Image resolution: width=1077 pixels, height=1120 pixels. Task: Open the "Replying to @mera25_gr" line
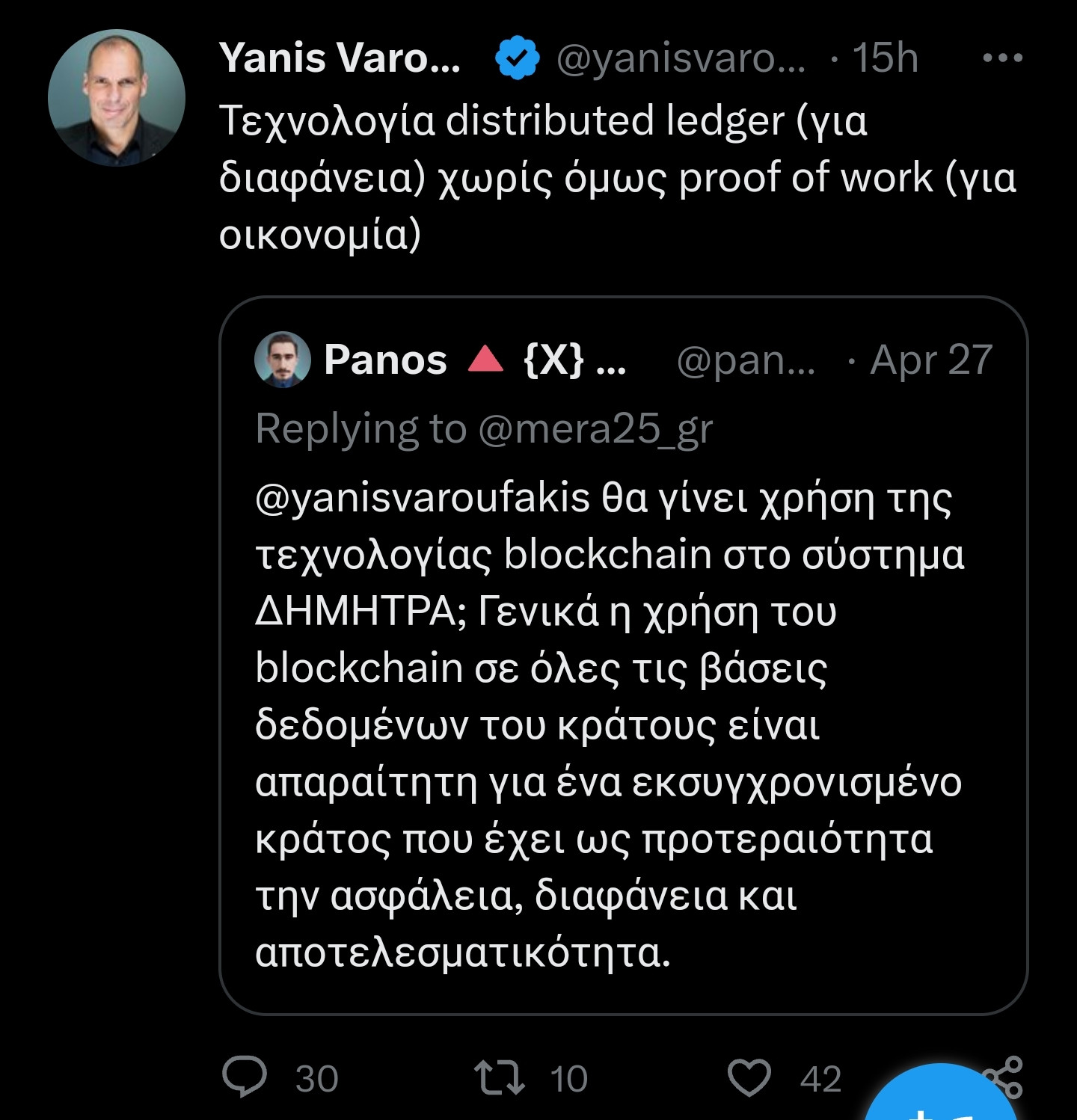pos(484,428)
